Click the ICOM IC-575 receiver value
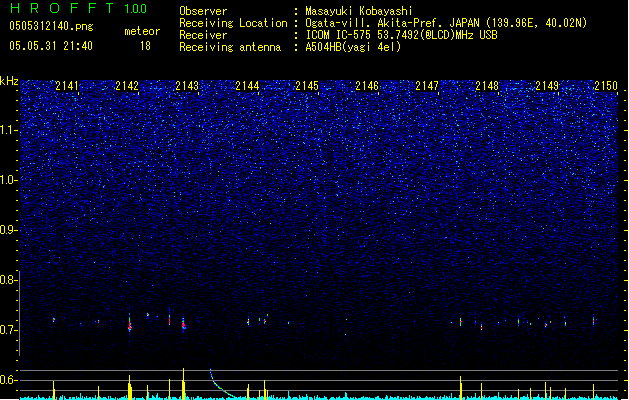This screenshot has width=629, height=400. 401,35
